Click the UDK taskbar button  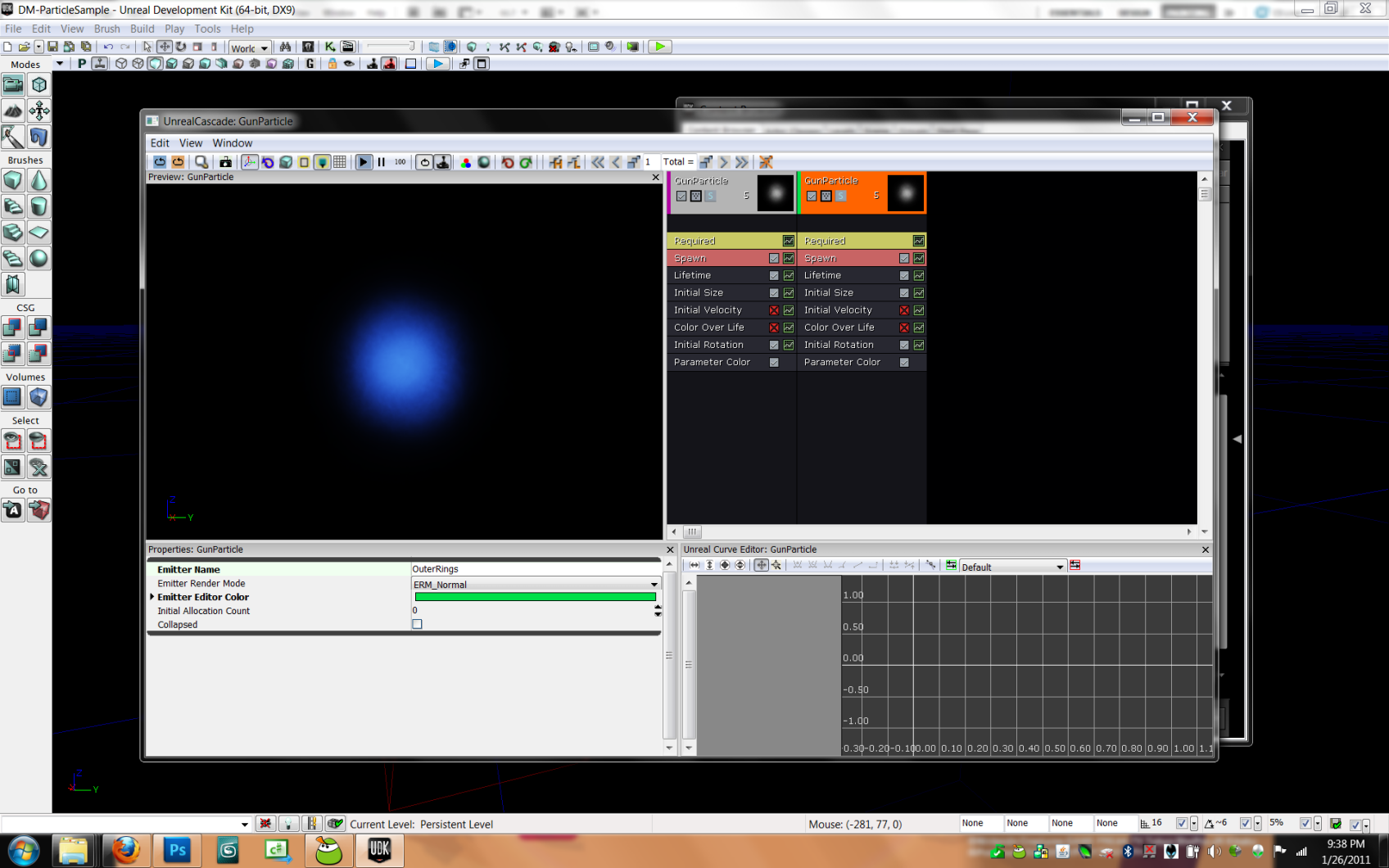(379, 851)
